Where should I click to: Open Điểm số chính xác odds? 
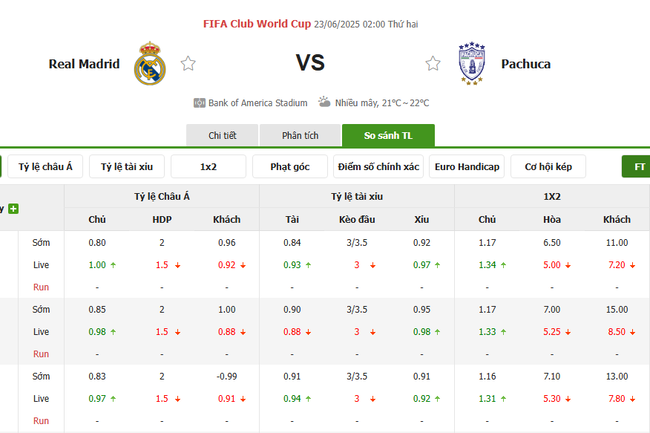tap(379, 167)
